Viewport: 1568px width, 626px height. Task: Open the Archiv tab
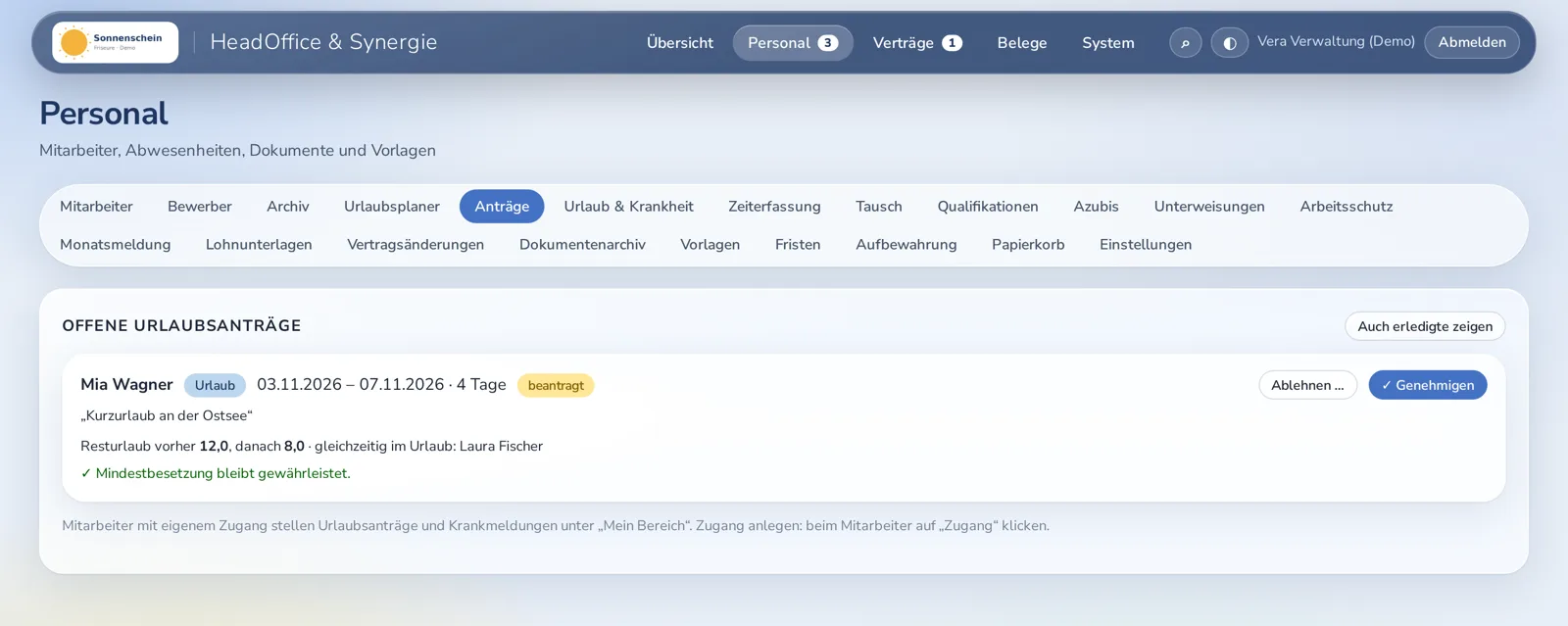(x=288, y=207)
